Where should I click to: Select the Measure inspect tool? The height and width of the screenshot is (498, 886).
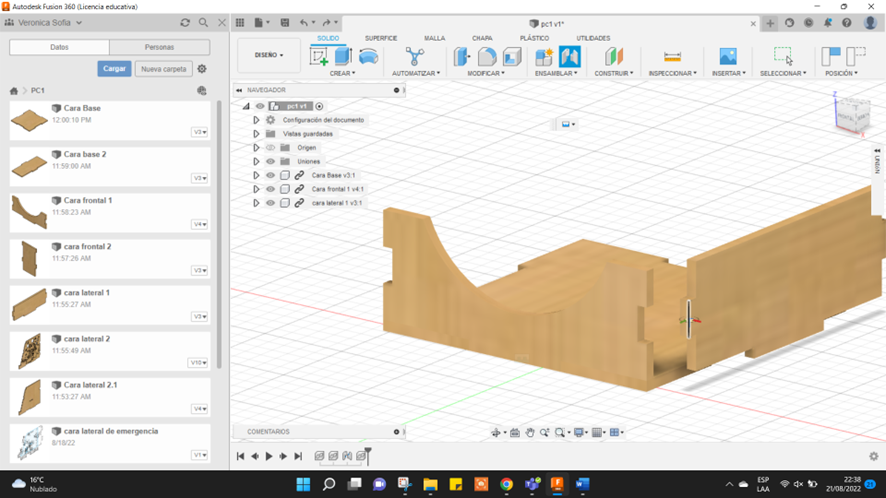click(x=672, y=57)
